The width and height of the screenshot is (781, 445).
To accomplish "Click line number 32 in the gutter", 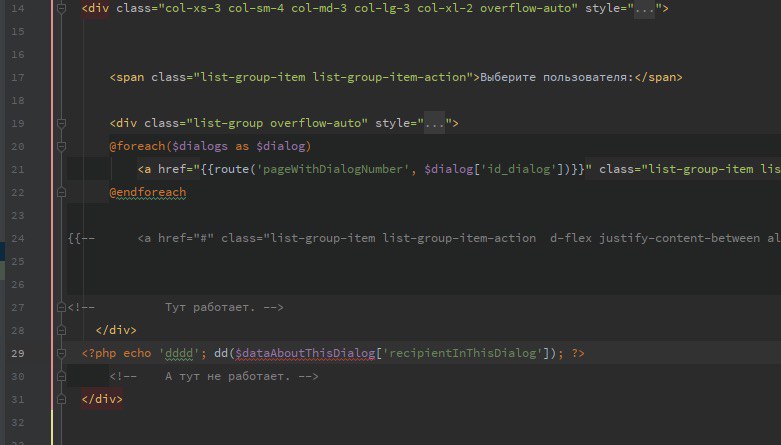I will [x=17, y=423].
